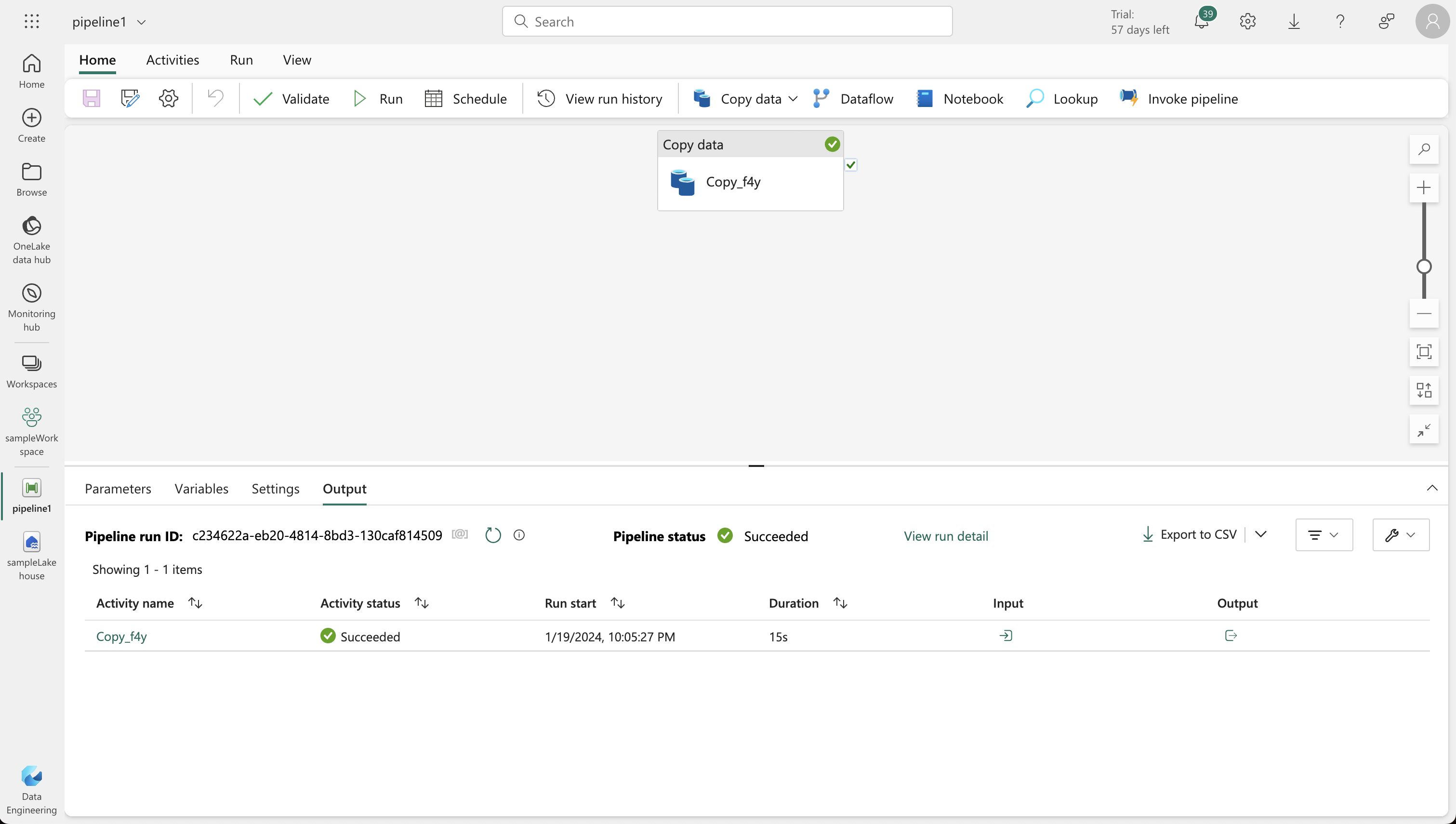1456x824 pixels.
Task: Click the collapse canvas arrows icon
Action: point(1424,429)
